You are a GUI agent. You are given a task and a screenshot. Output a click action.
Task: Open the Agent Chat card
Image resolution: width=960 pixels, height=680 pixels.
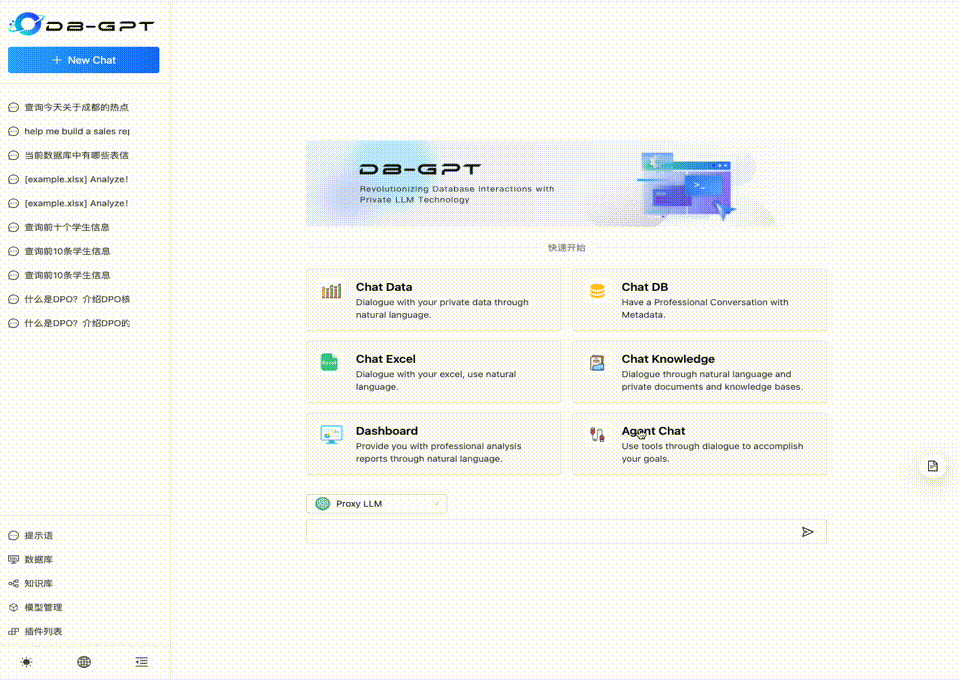(x=699, y=444)
